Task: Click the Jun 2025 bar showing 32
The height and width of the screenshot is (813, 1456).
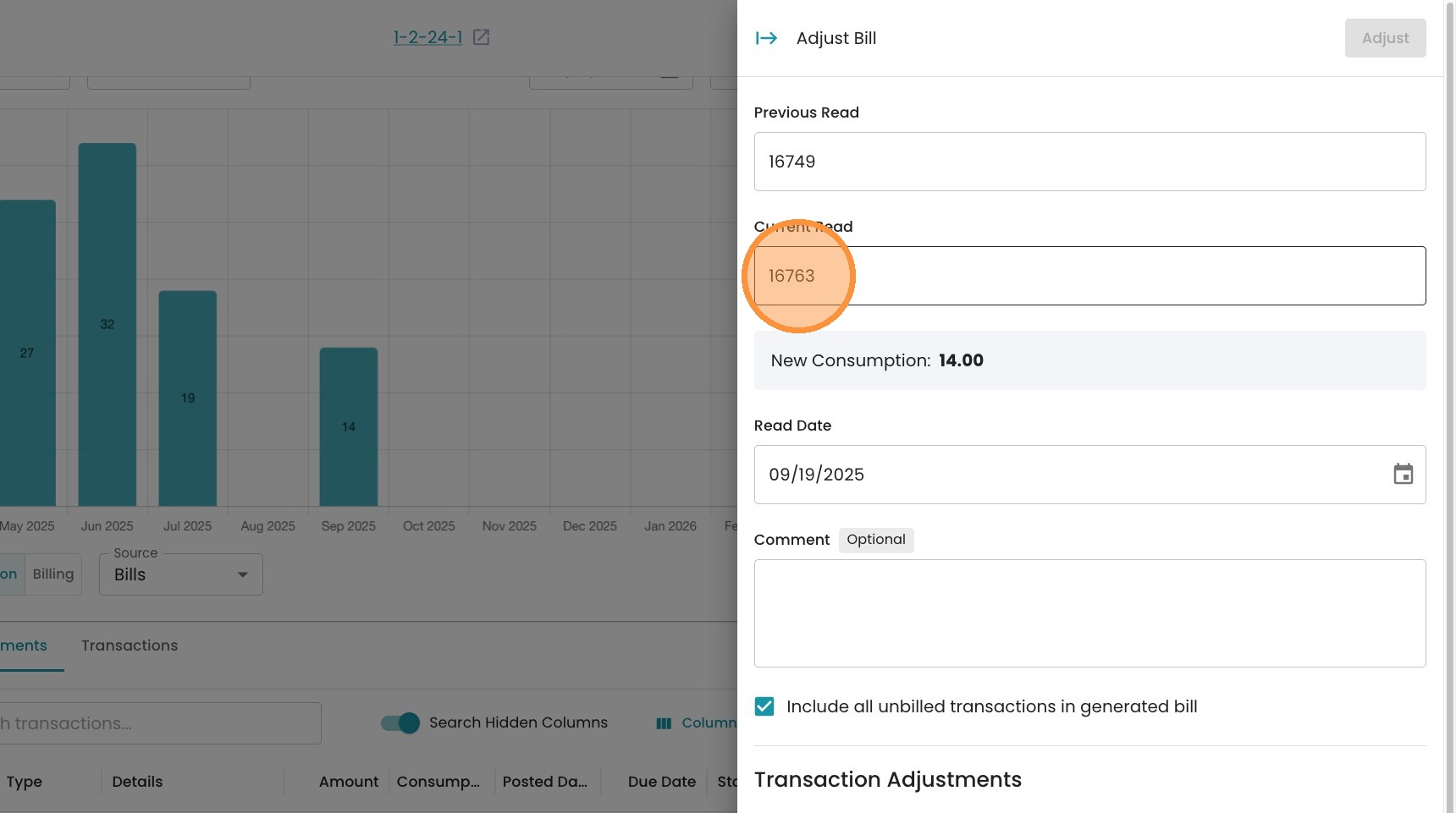Action: point(108,324)
